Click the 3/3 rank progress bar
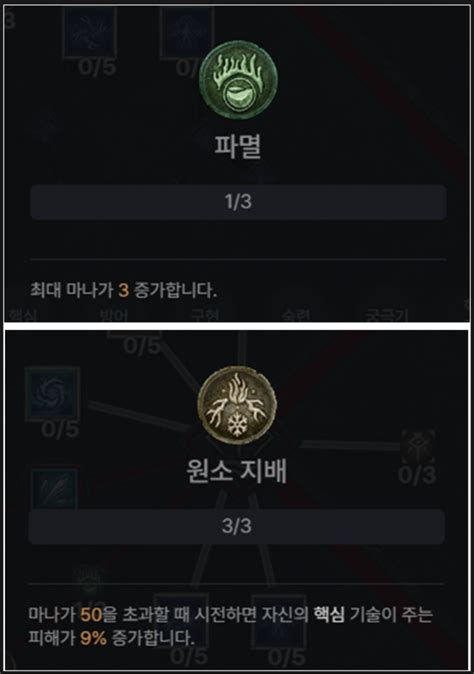474x674 pixels. (x=236, y=526)
